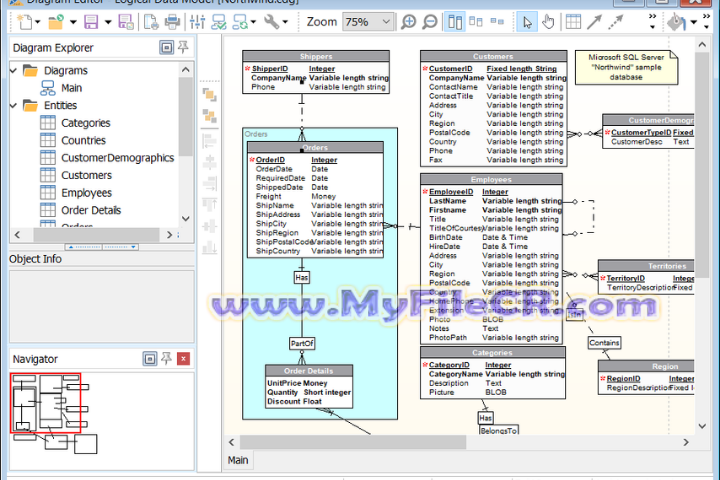Select CustomerDemographics in the explorer tree
Screen dimensions: 720x480
pyautogui.click(x=118, y=158)
